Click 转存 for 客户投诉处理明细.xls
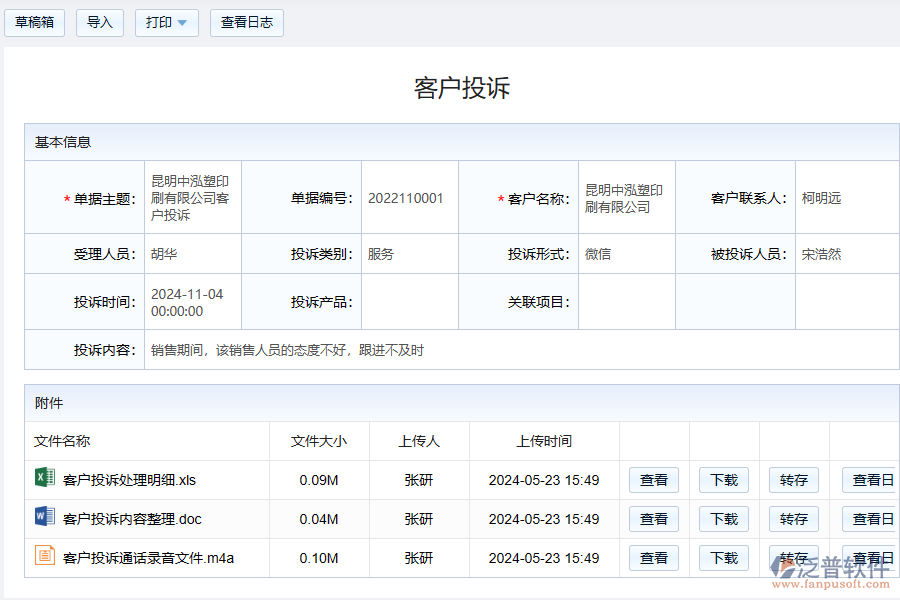 click(x=793, y=480)
